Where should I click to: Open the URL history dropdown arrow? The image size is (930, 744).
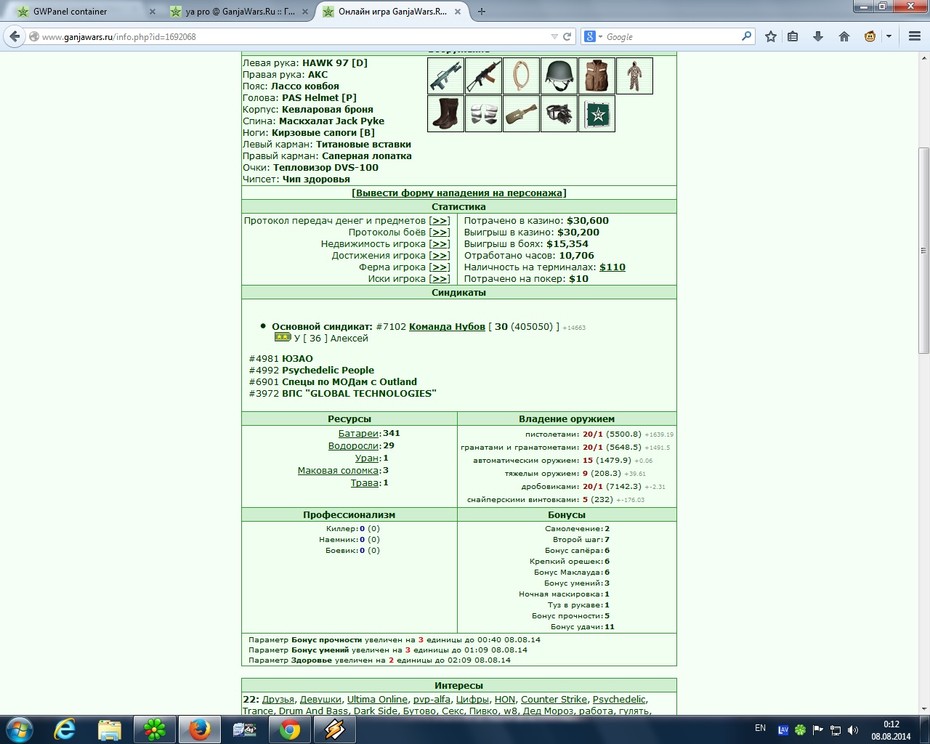[x=554, y=36]
